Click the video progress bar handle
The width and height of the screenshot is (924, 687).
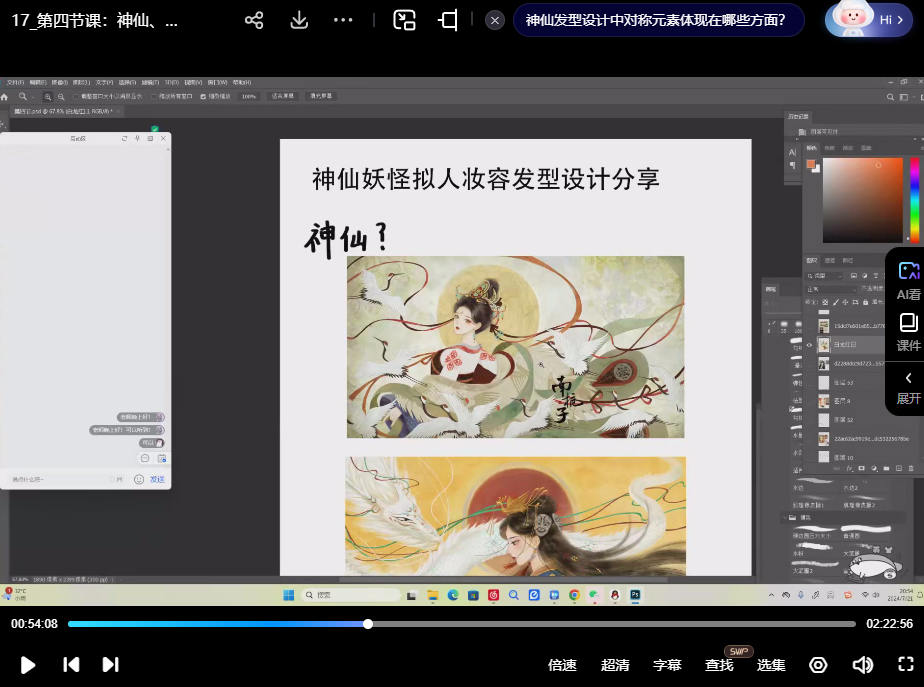[x=368, y=624]
